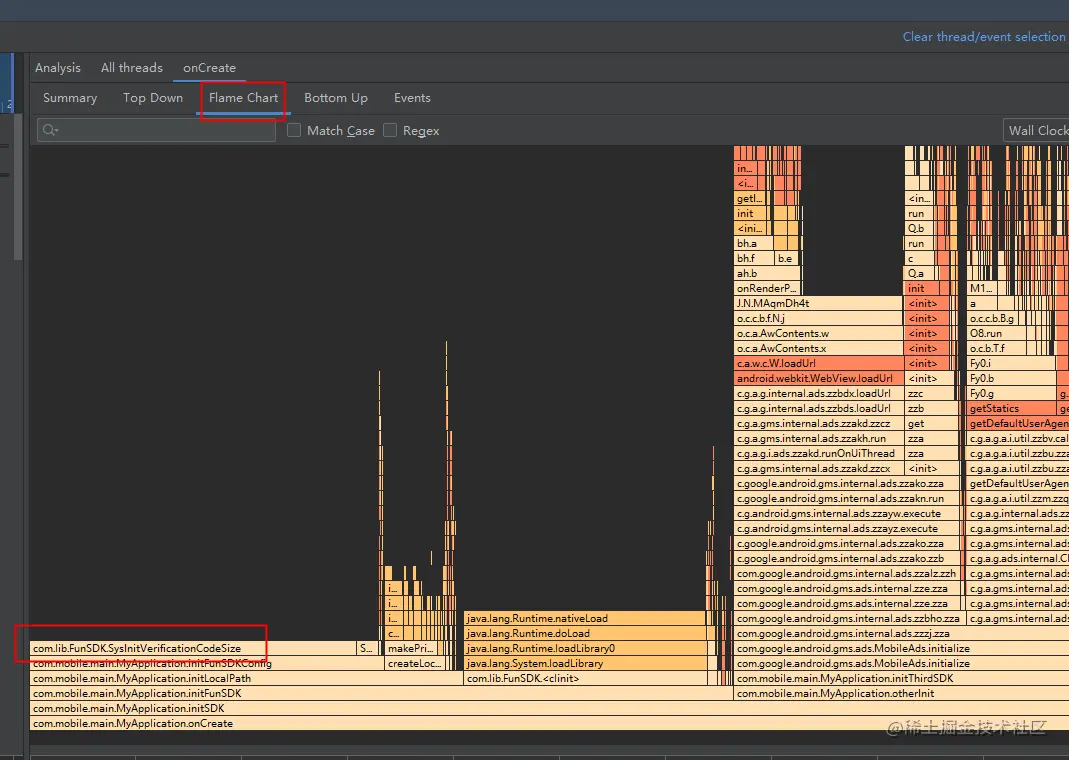This screenshot has height=760, width=1069.
Task: Select MyApplication.initThirdSDK frame
Action: [x=901, y=678]
